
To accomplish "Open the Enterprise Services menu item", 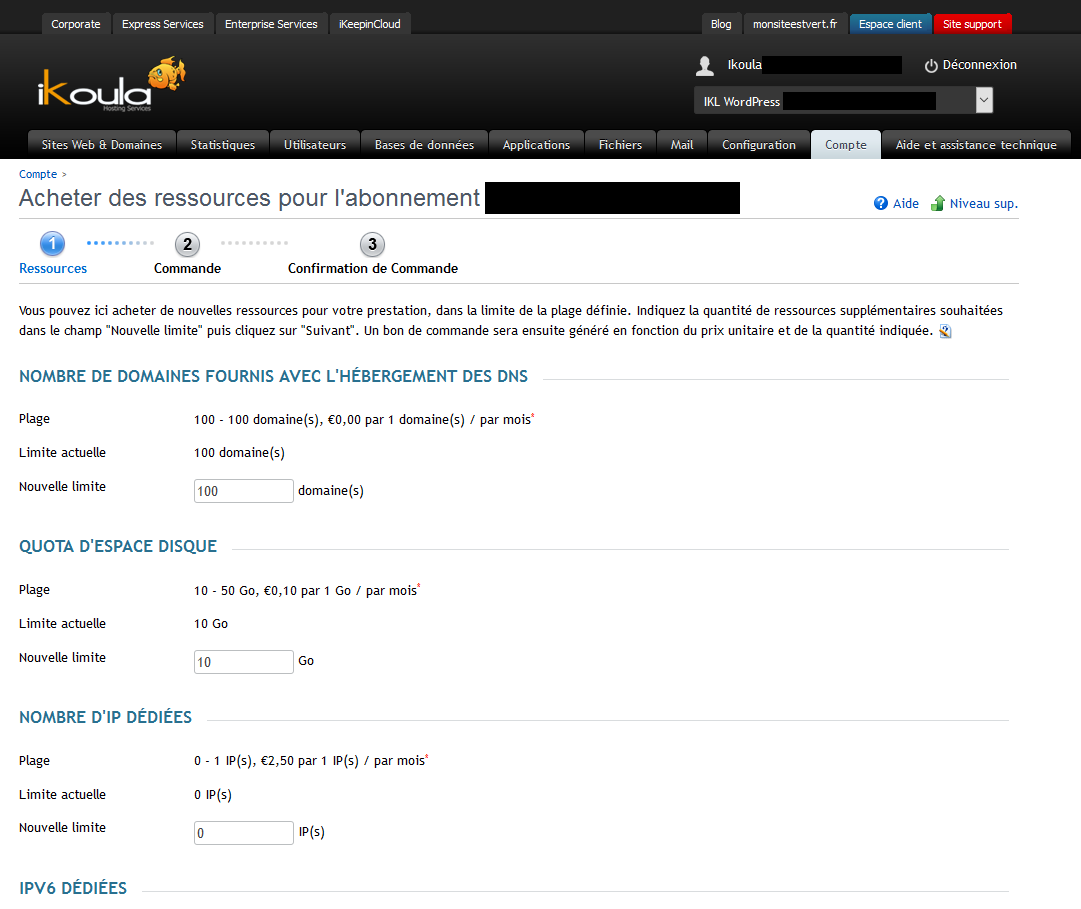I will click(271, 23).
